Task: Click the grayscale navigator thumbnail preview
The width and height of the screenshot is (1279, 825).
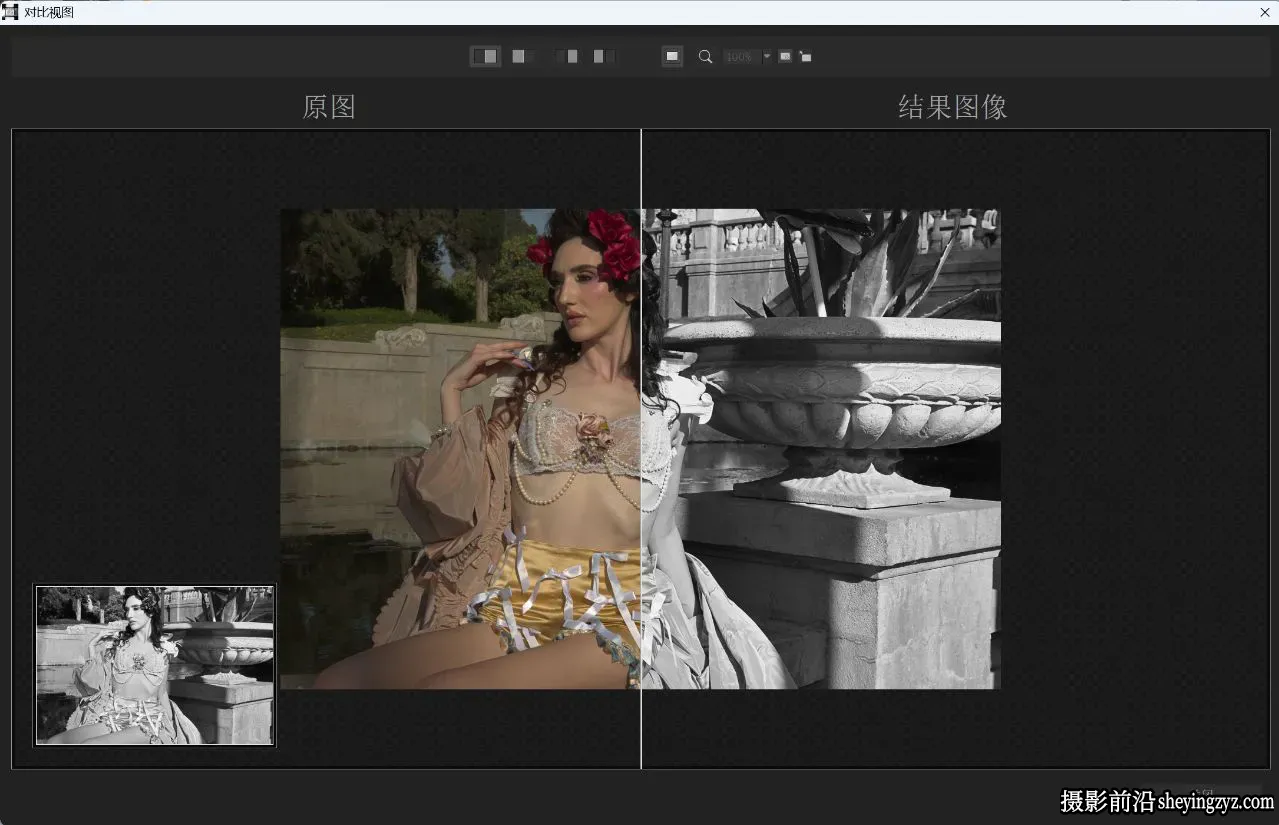Action: pyautogui.click(x=155, y=665)
